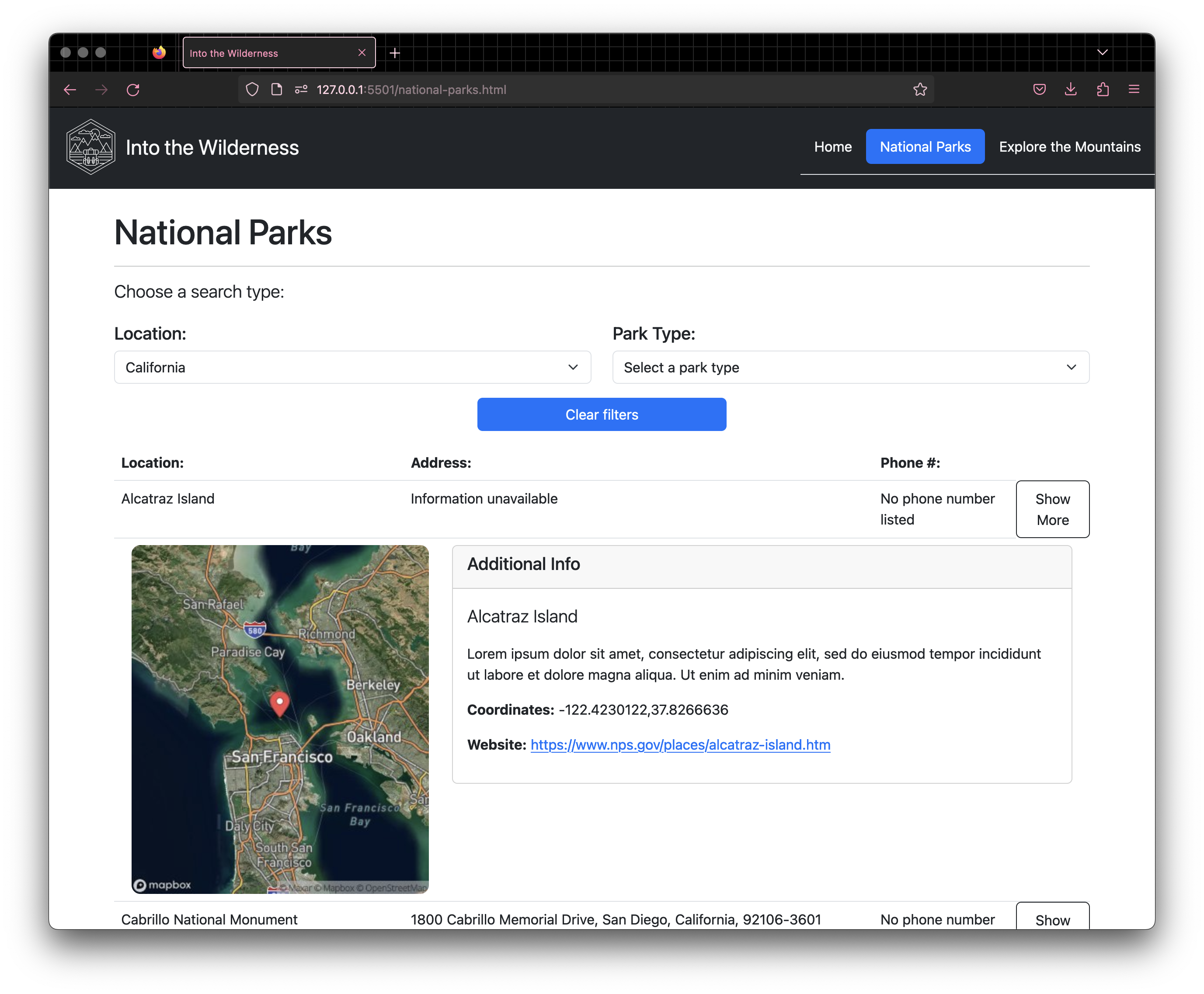Click the tracking protection shield icon

tap(252, 90)
